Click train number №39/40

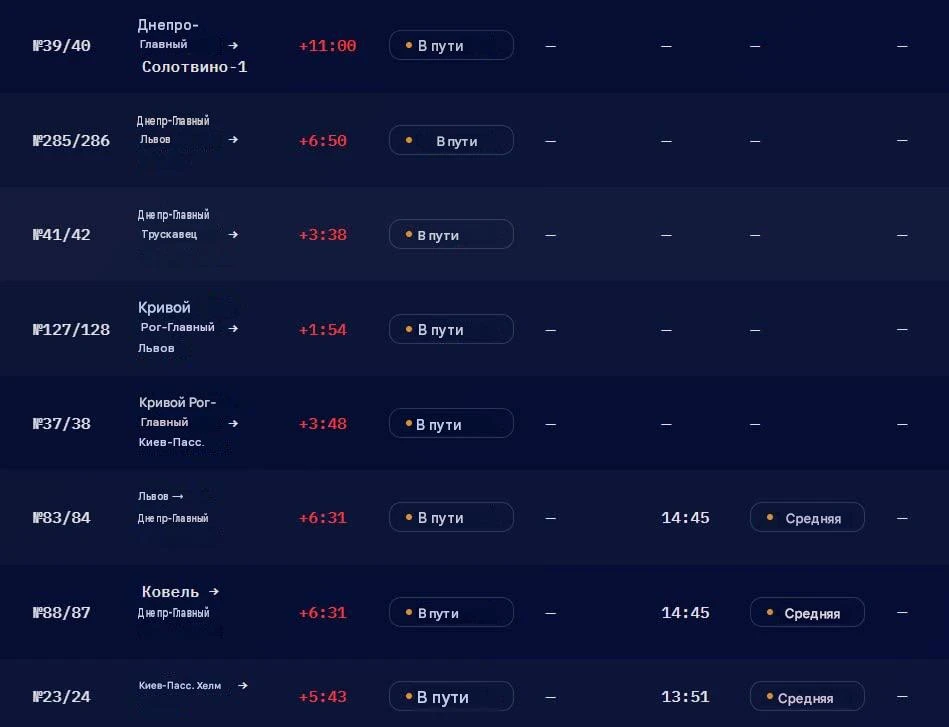pos(62,46)
